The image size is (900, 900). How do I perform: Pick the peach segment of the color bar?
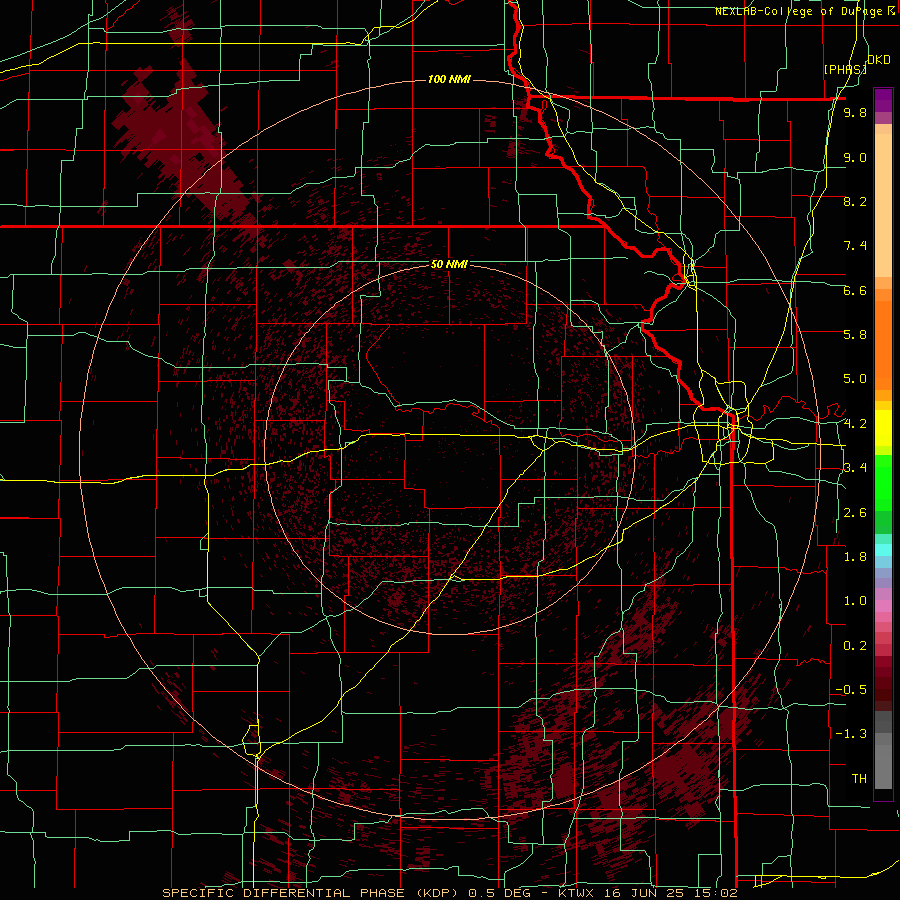[883, 207]
